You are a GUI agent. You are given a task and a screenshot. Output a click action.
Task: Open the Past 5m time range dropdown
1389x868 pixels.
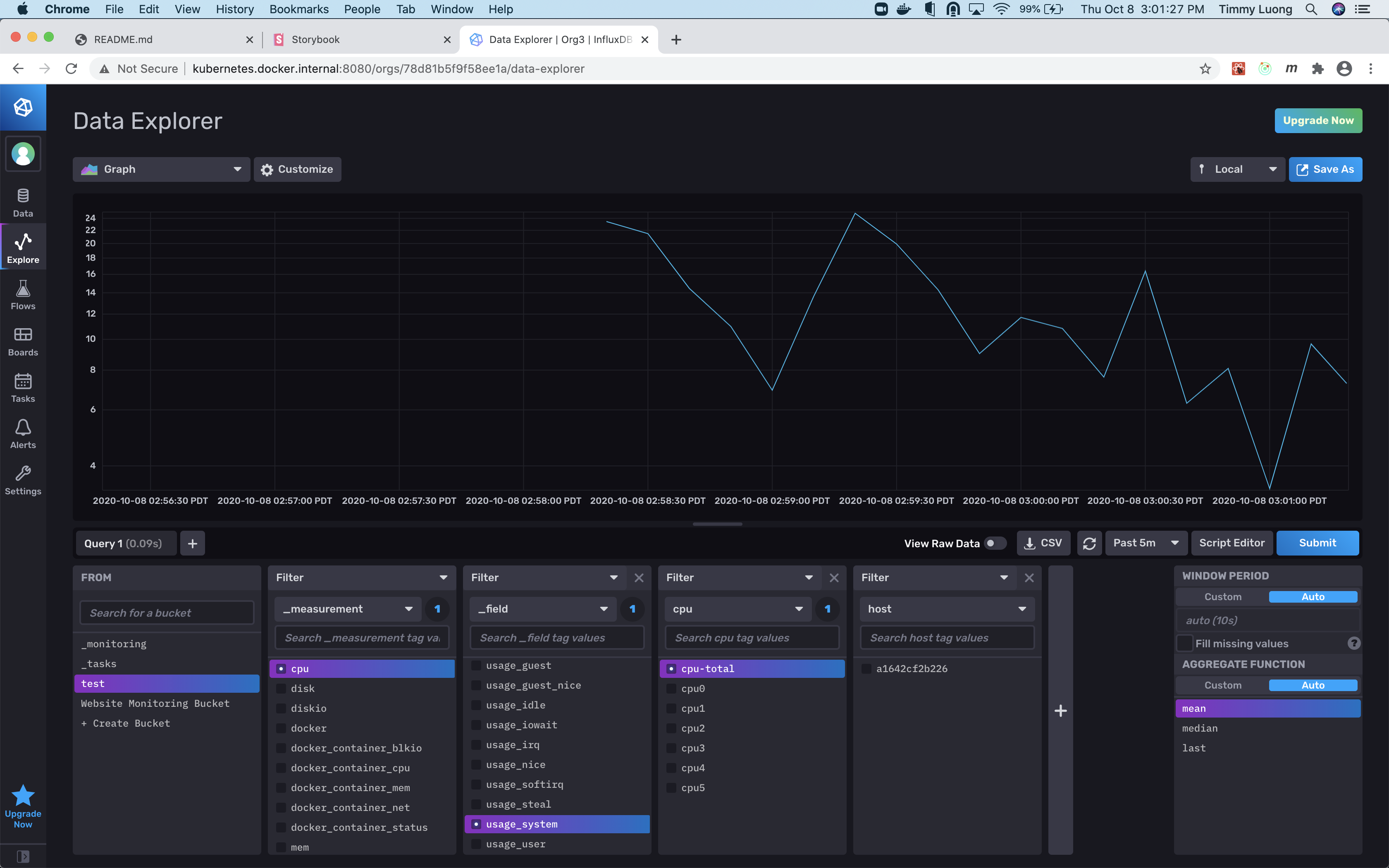tap(1146, 542)
